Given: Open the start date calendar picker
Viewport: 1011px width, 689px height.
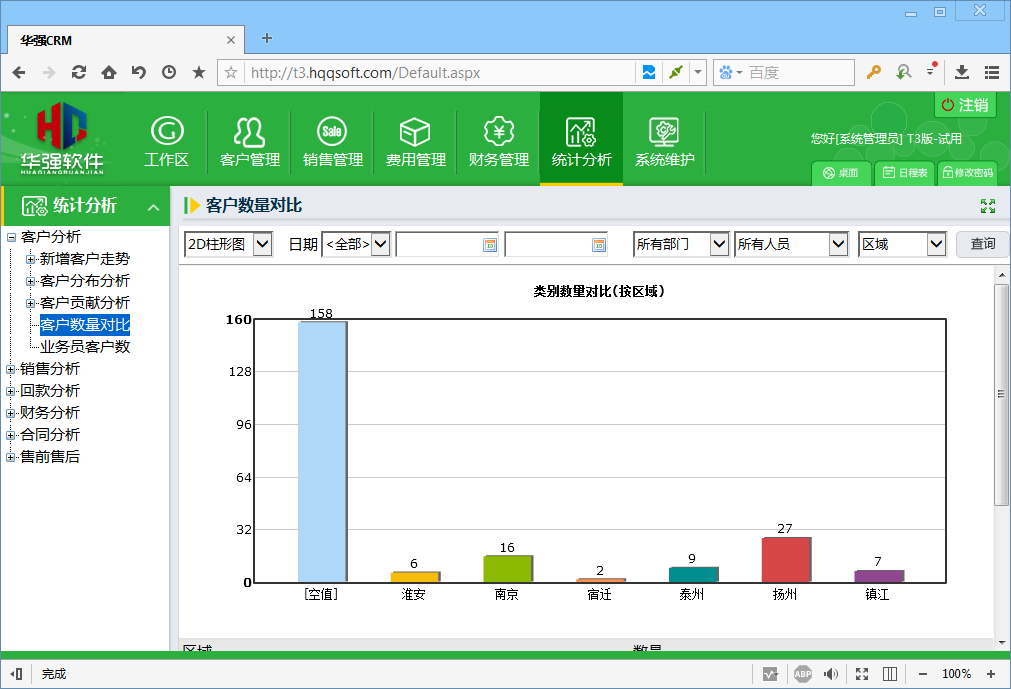Looking at the screenshot, I should pos(490,245).
